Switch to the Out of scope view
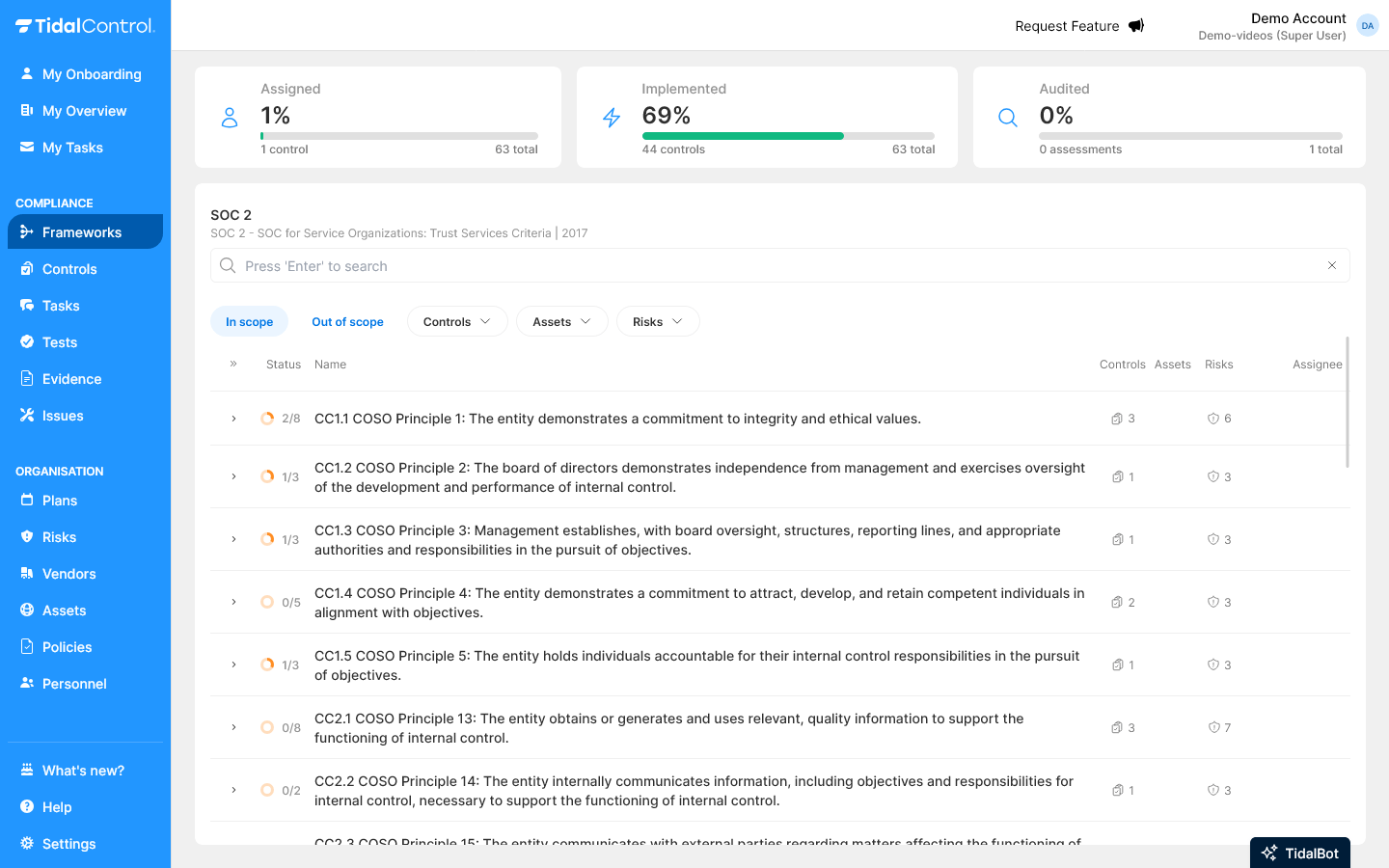The width and height of the screenshot is (1389, 868). point(347,320)
